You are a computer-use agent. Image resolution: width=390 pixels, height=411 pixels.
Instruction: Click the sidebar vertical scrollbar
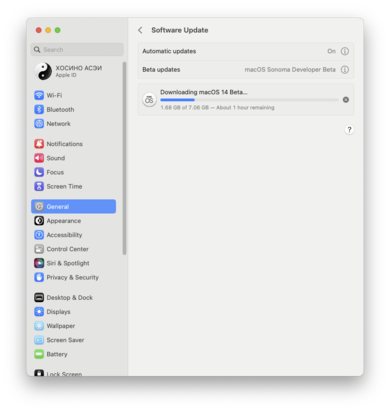click(x=124, y=158)
